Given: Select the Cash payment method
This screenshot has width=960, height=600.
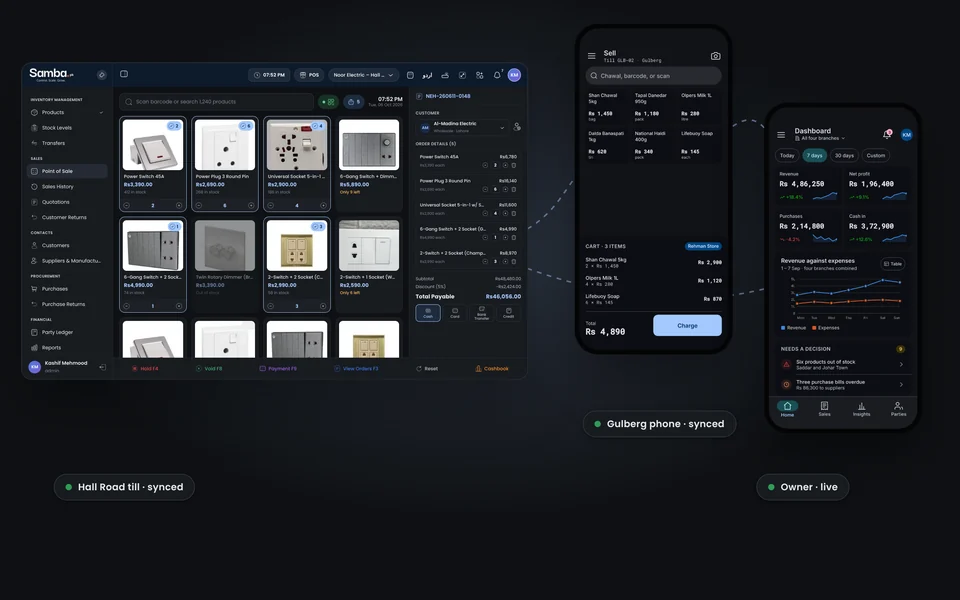Looking at the screenshot, I should click(x=428, y=313).
